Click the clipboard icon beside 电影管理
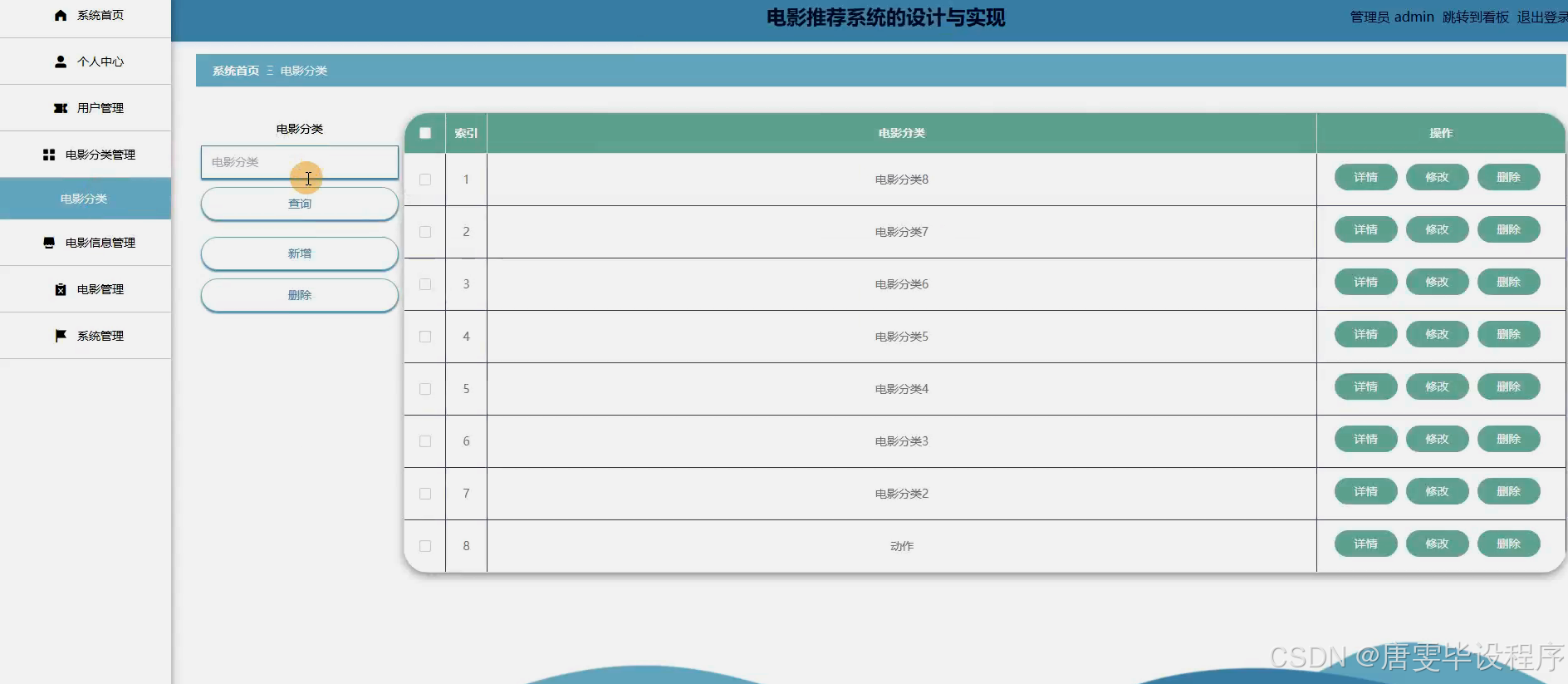The width and height of the screenshot is (1568, 684). click(61, 289)
